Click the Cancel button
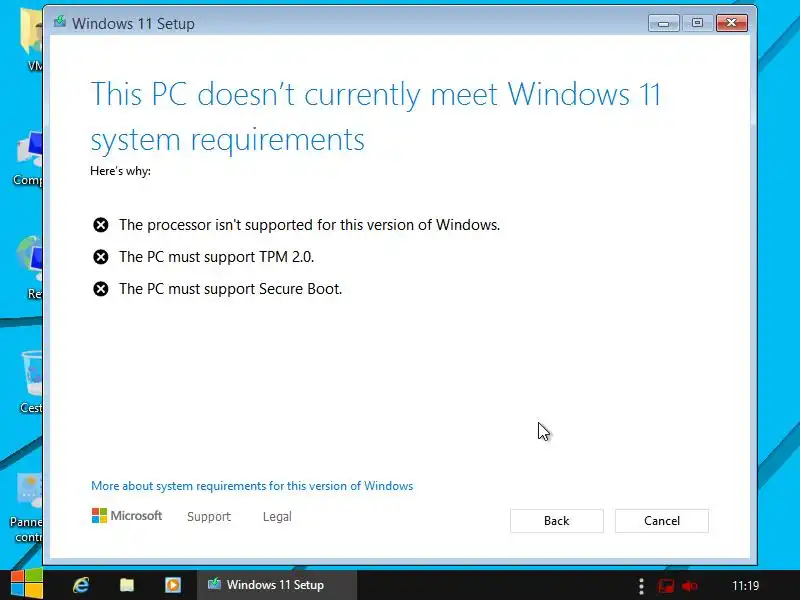Image resolution: width=800 pixels, height=600 pixels. pos(662,520)
